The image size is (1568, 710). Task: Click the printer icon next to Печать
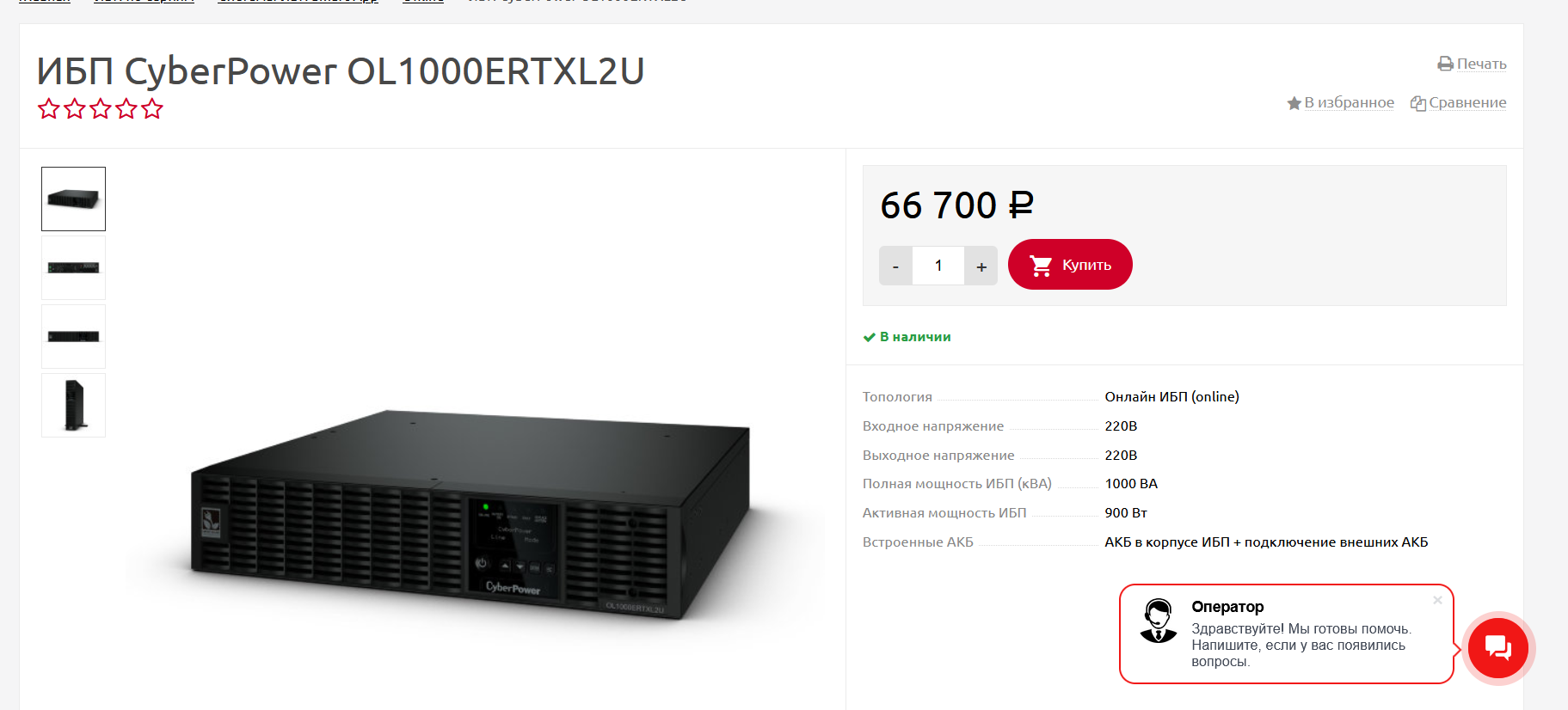coord(1445,64)
